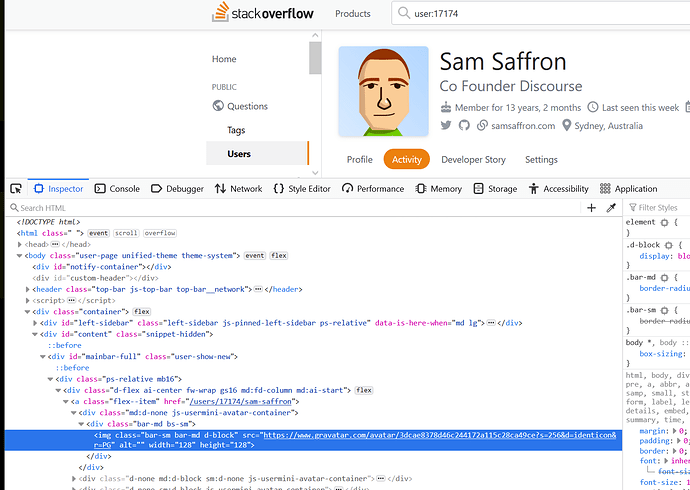Collapse the mainbar-full div node
The width and height of the screenshot is (690, 490).
43,357
